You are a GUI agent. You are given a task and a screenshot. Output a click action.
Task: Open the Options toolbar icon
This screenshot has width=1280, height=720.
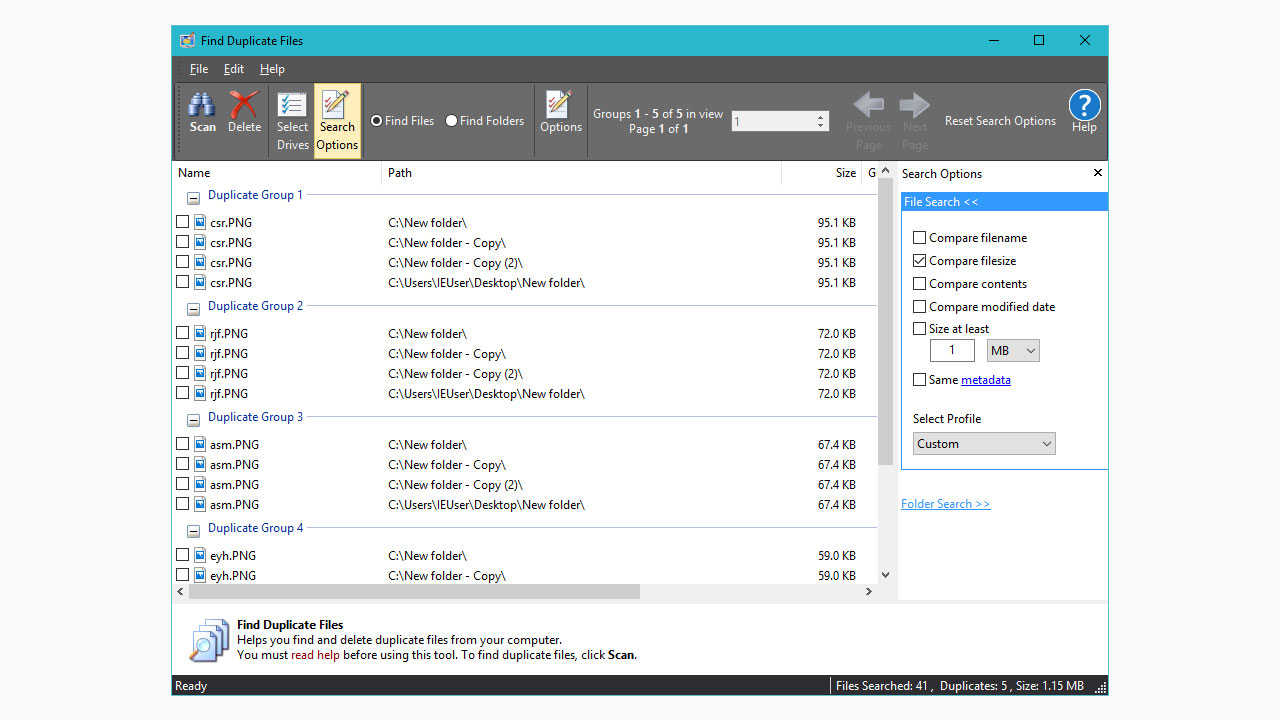pyautogui.click(x=561, y=112)
